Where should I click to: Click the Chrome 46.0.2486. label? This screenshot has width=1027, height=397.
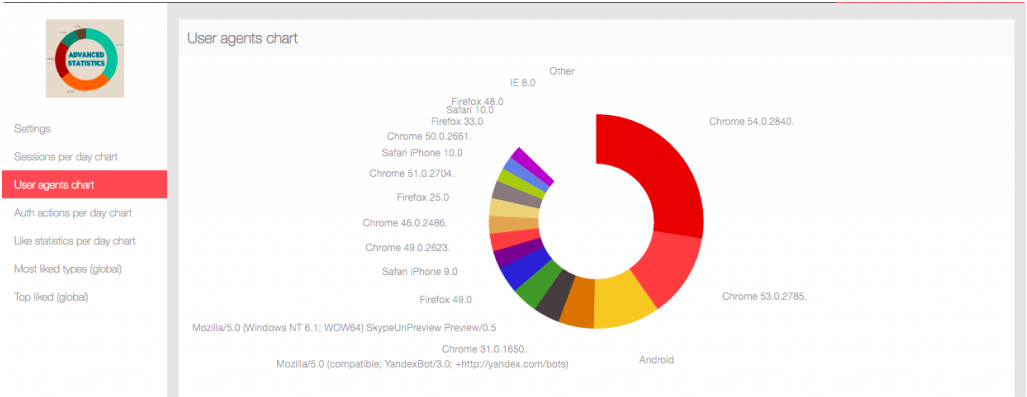pyautogui.click(x=405, y=223)
